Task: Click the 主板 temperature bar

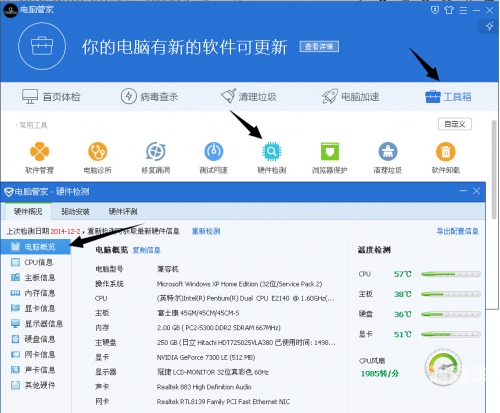Action: click(x=451, y=294)
